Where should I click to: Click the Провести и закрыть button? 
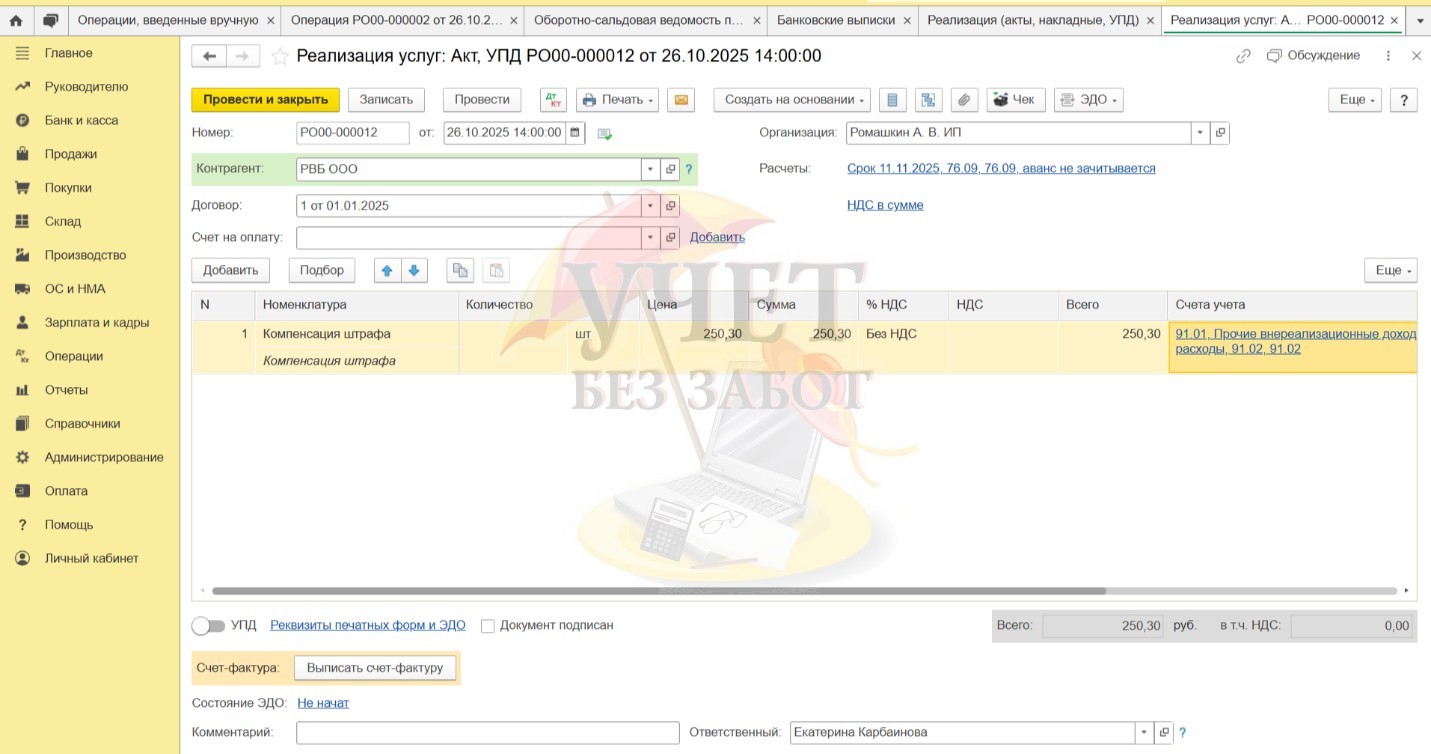click(265, 100)
